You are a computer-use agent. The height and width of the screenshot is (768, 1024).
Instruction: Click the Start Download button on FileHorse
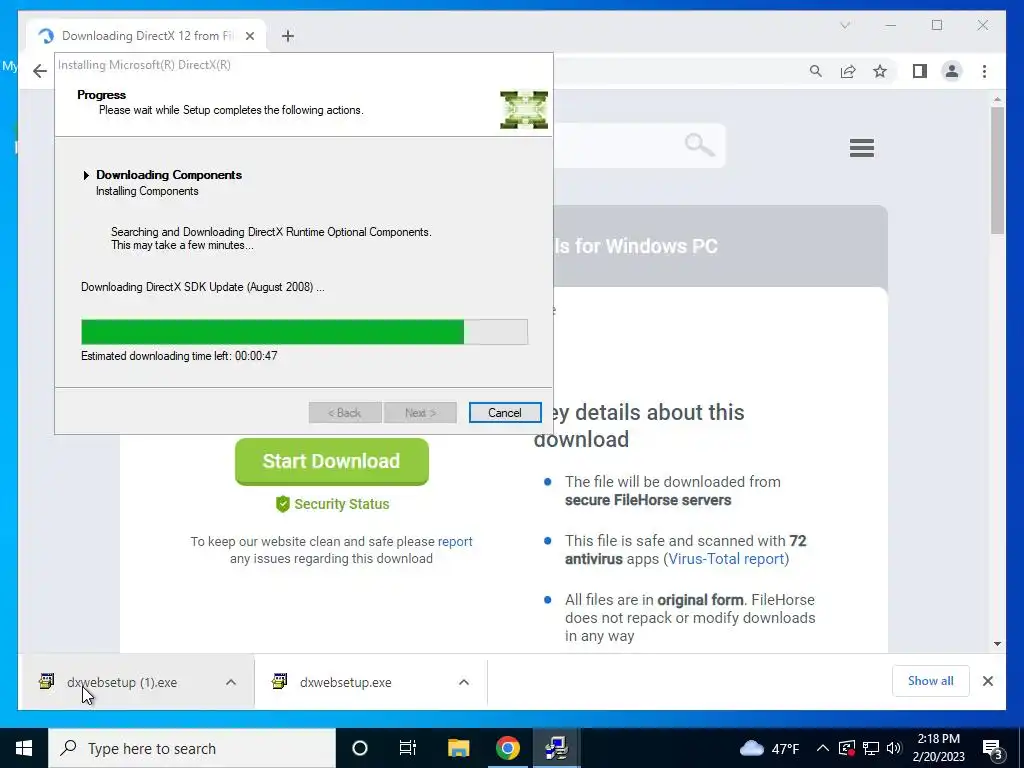click(332, 461)
